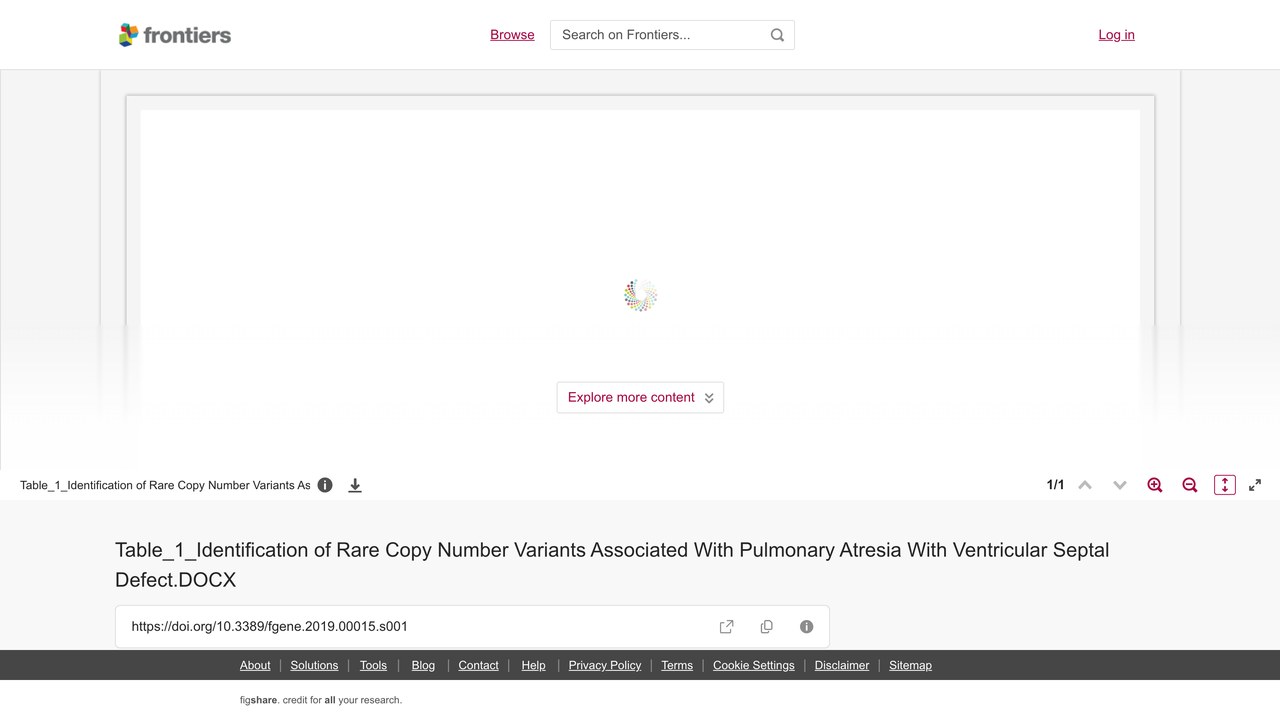Screen dimensions: 1280x720
Task: Show DOI information icon
Action: pos(807,627)
